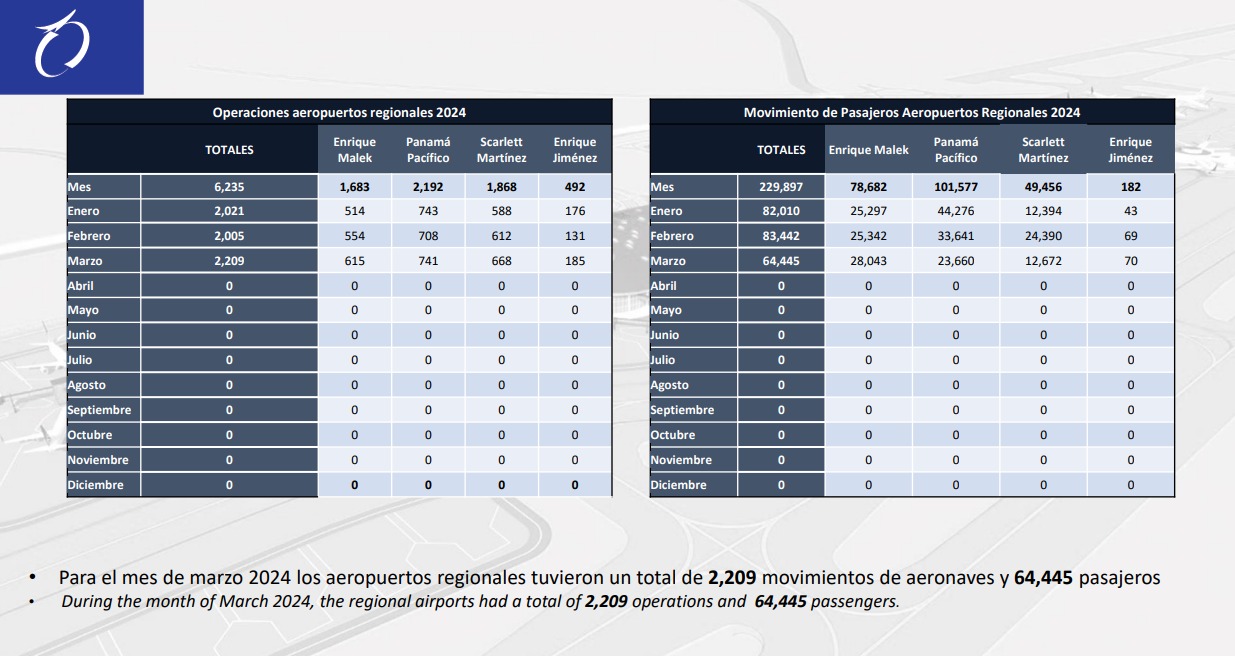Click the 44,276 cell in the Enero row
Screen dimensions: 1235x656
pos(955,211)
